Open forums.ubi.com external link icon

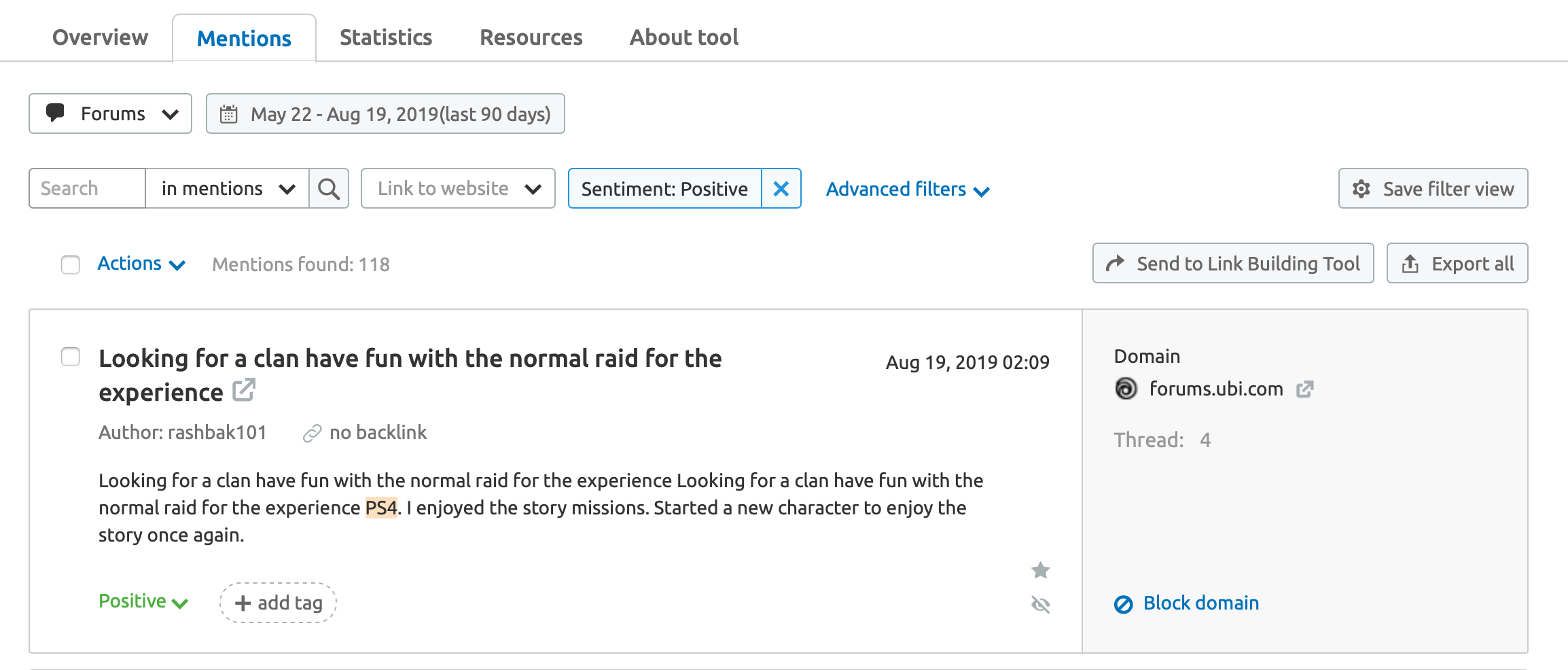click(1304, 389)
